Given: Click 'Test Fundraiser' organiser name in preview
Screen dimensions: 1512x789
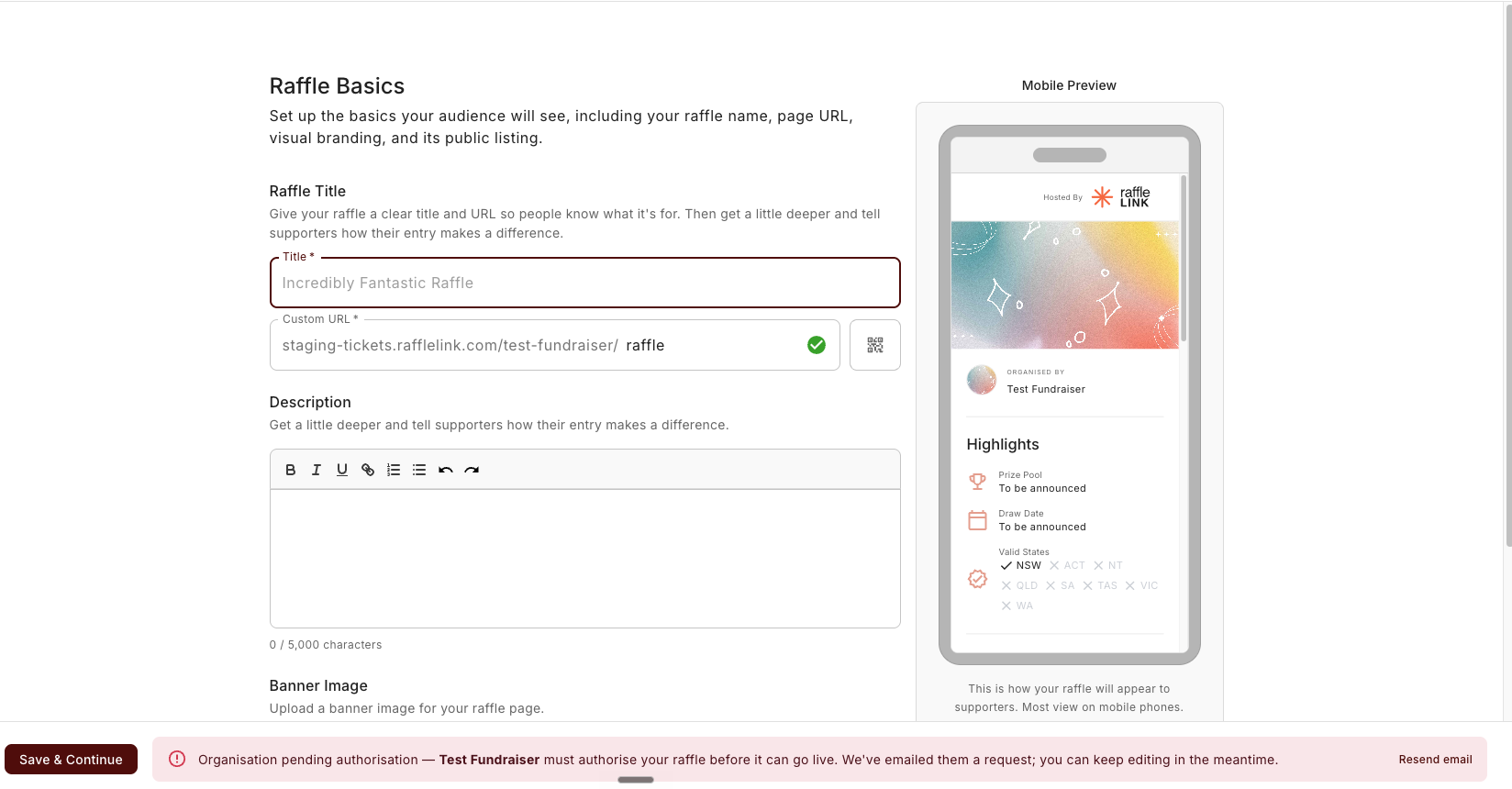Looking at the screenshot, I should click(x=1046, y=389).
